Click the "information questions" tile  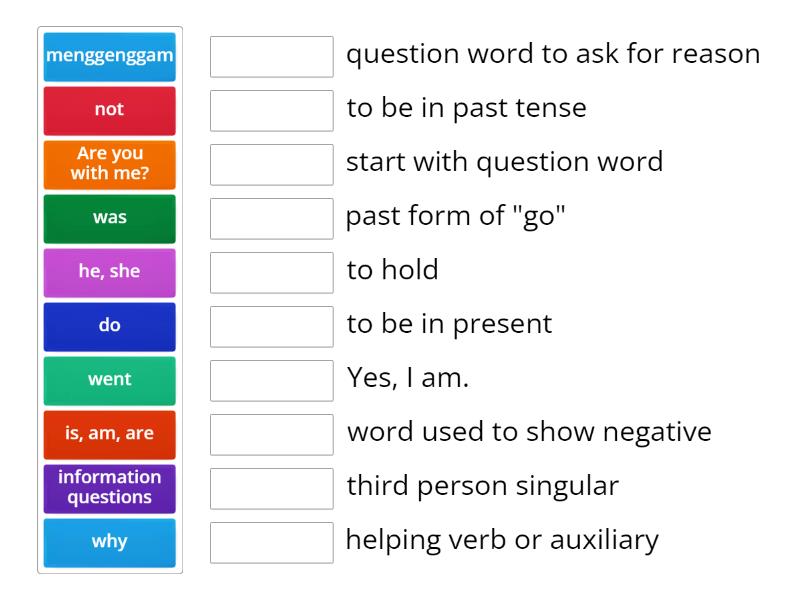pyautogui.click(x=108, y=488)
